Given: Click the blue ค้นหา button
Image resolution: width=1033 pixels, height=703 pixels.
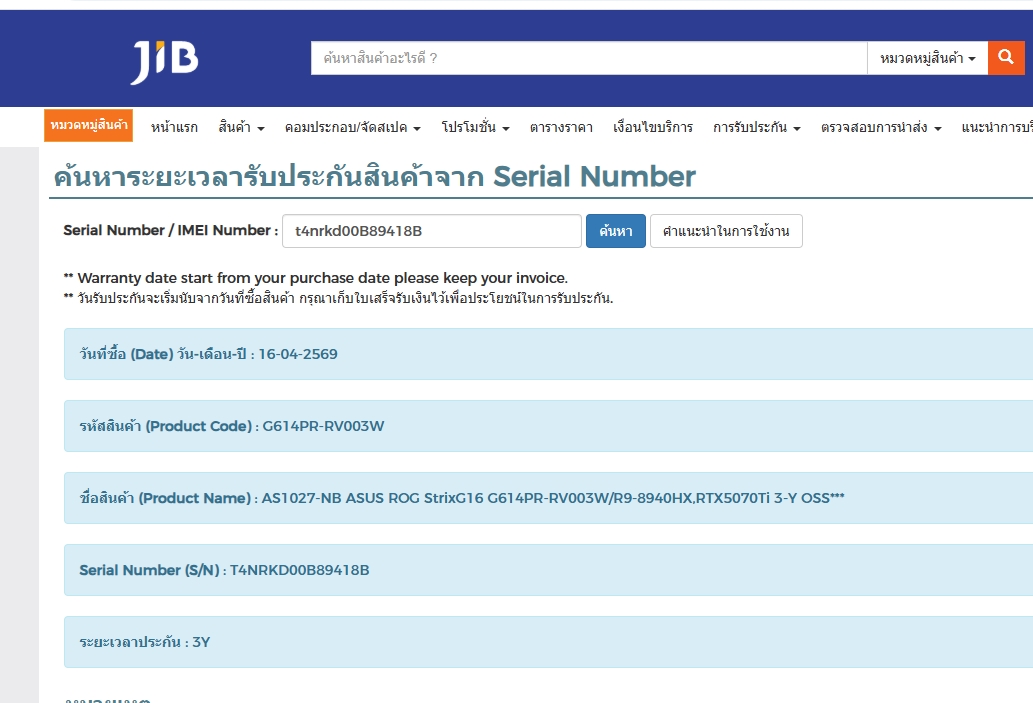Looking at the screenshot, I should (x=616, y=231).
